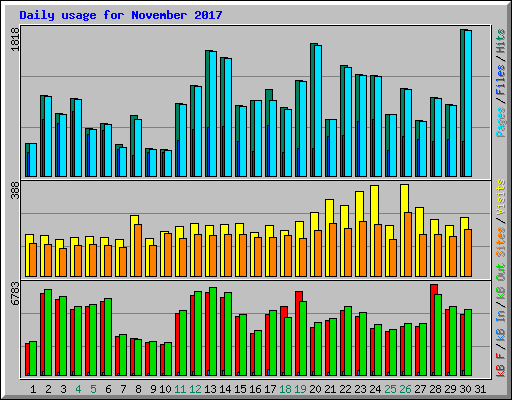Click day 23 on the x-axis
The image size is (512, 400).
click(360, 389)
